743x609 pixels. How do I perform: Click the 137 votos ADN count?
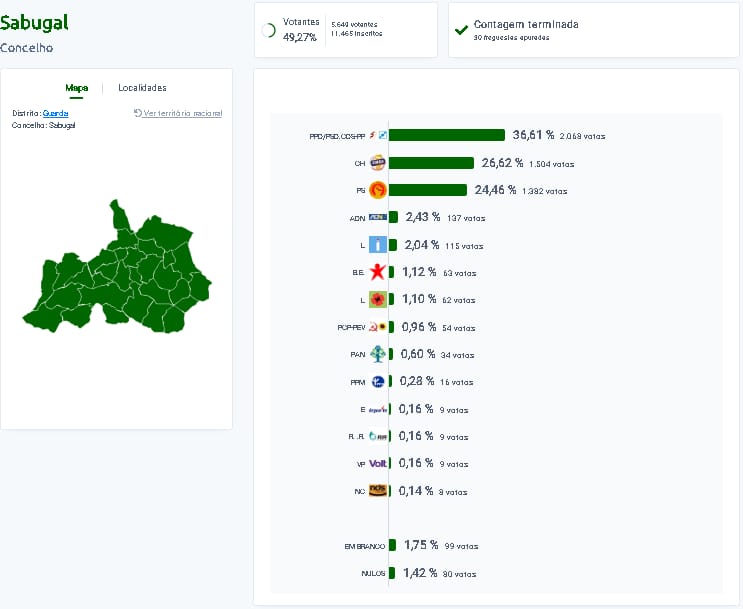point(466,218)
